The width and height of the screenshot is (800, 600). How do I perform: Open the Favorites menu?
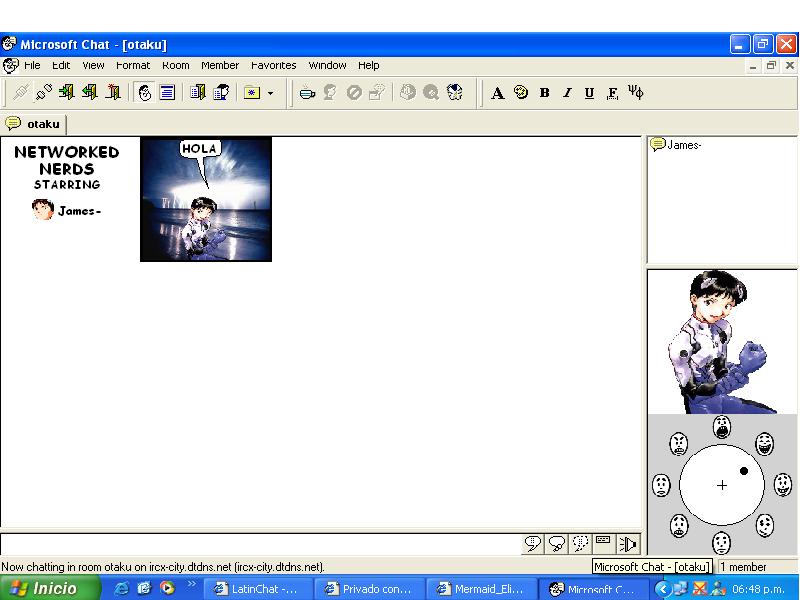[x=273, y=65]
